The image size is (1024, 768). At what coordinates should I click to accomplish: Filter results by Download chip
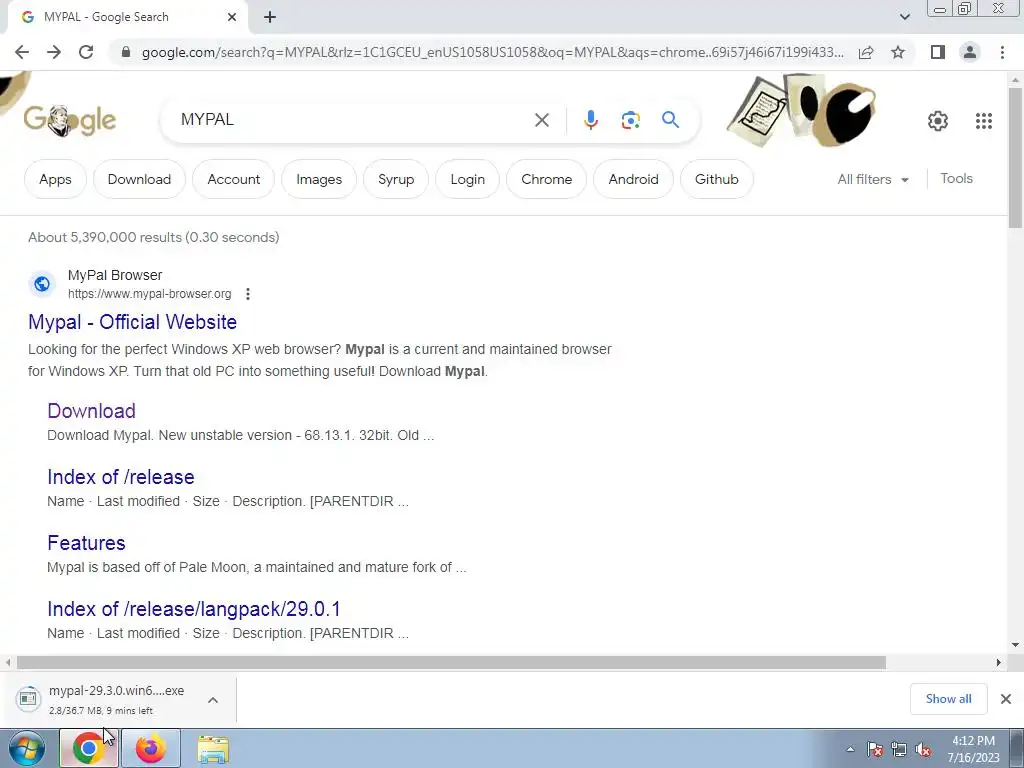(139, 179)
